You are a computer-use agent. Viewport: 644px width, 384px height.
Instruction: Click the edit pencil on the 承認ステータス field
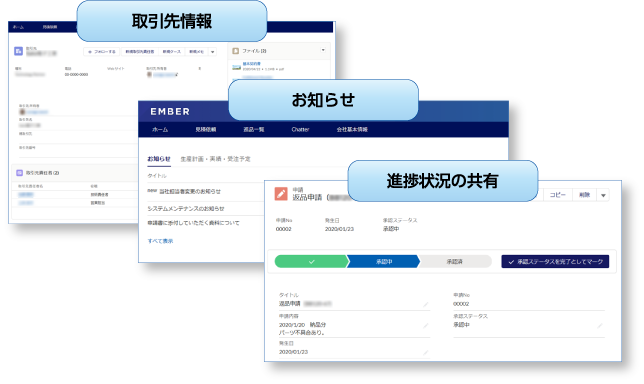click(600, 326)
